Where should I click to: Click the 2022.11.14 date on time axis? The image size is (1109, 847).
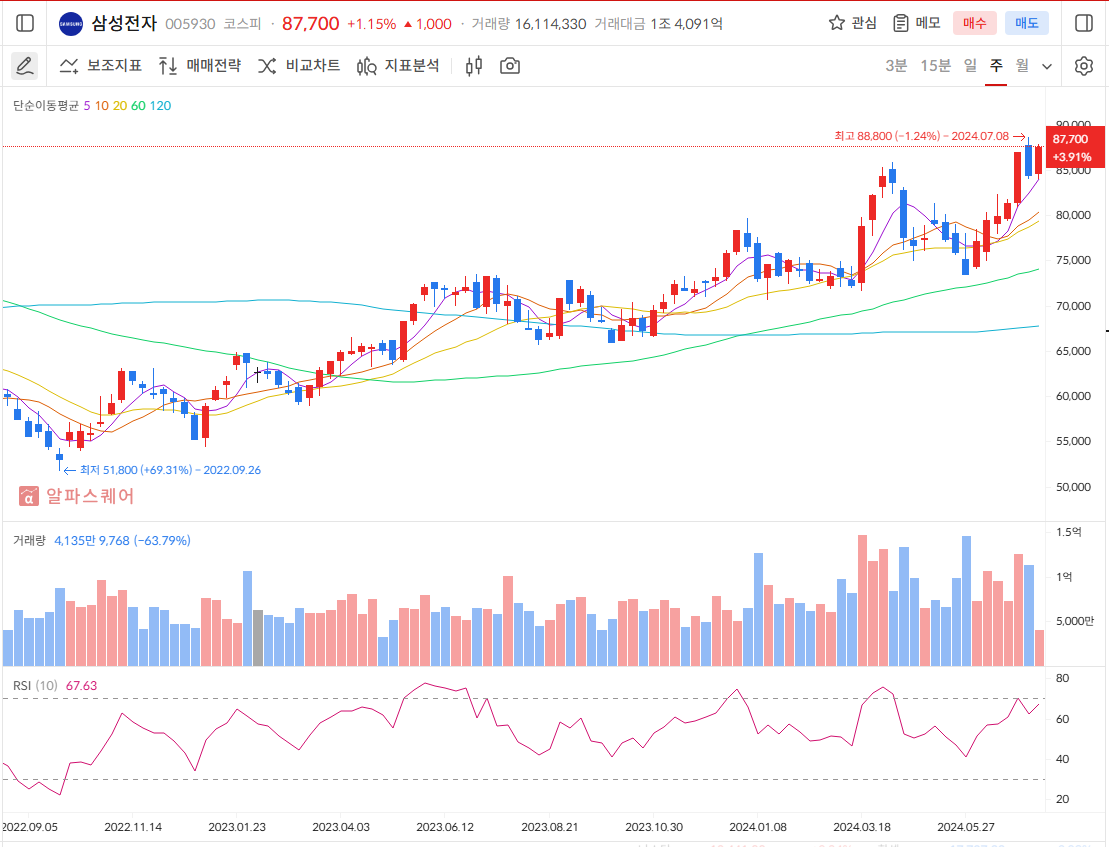133,826
